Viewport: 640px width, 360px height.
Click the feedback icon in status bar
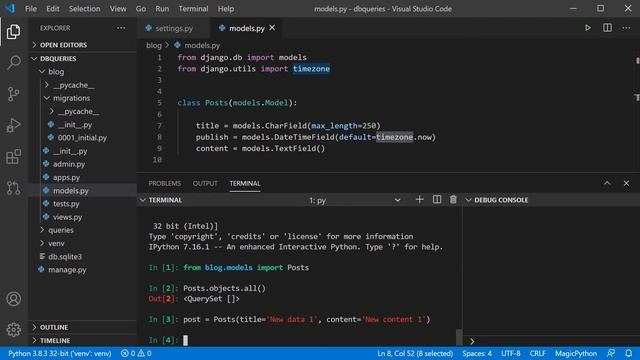click(611, 353)
